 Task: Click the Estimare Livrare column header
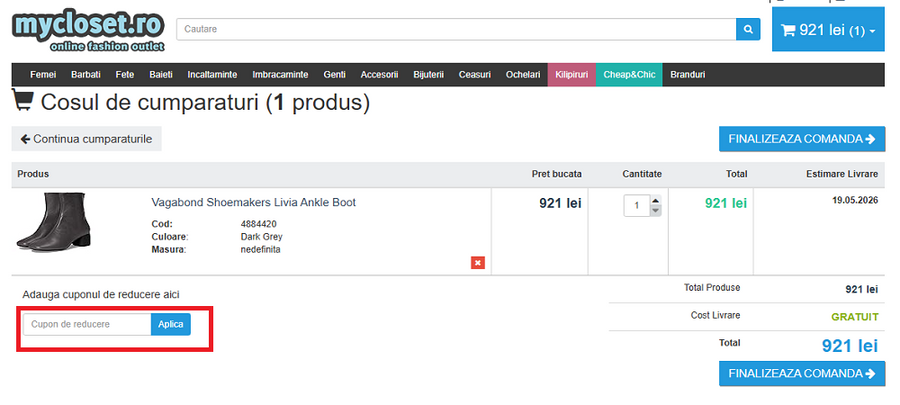tap(842, 174)
